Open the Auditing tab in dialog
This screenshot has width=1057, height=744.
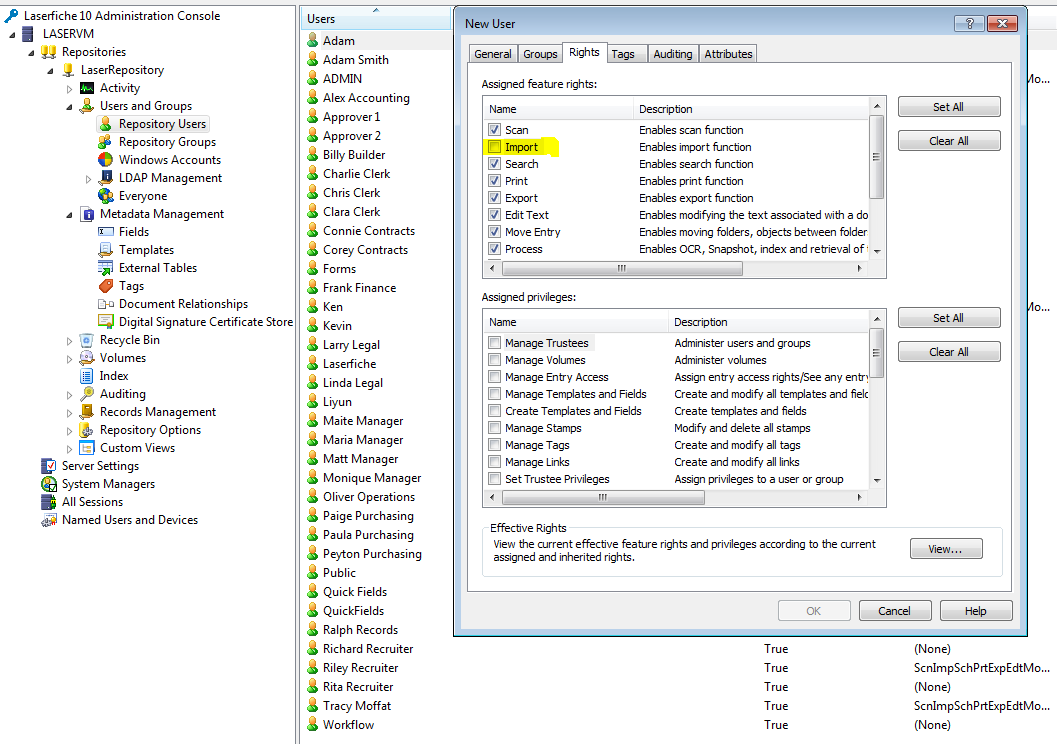[x=673, y=54]
